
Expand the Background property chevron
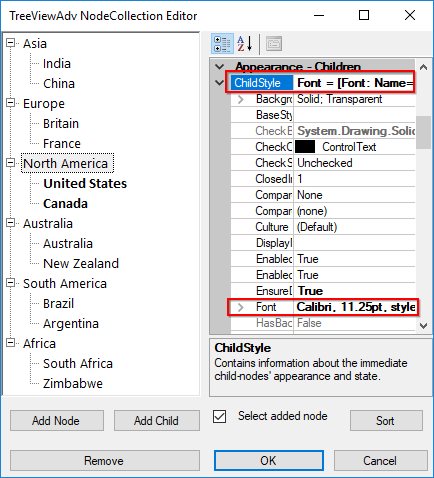pos(241,99)
